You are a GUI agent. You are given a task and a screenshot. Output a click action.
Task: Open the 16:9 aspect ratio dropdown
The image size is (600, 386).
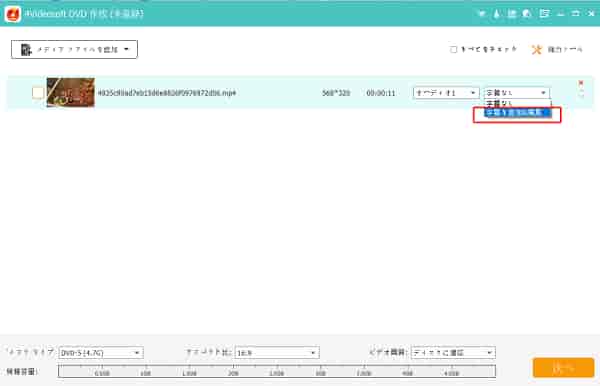277,352
